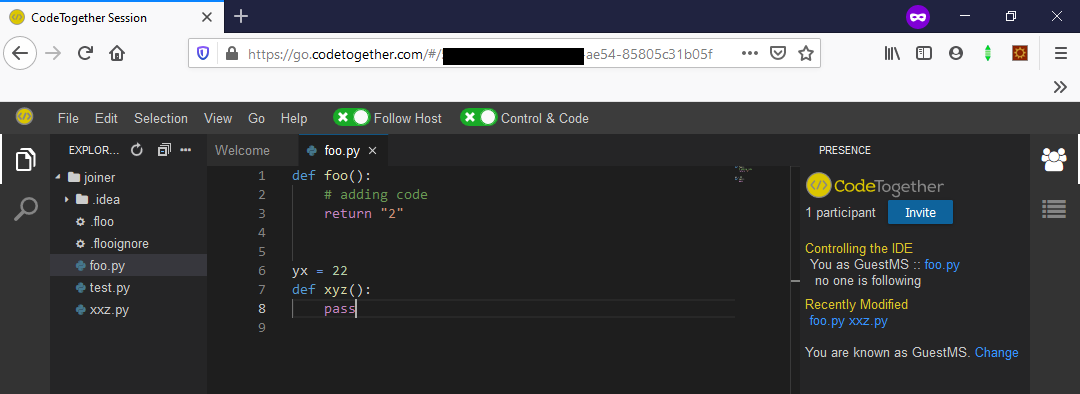The image size is (1080, 394).
Task: Open the Go menu
Action: 256,118
